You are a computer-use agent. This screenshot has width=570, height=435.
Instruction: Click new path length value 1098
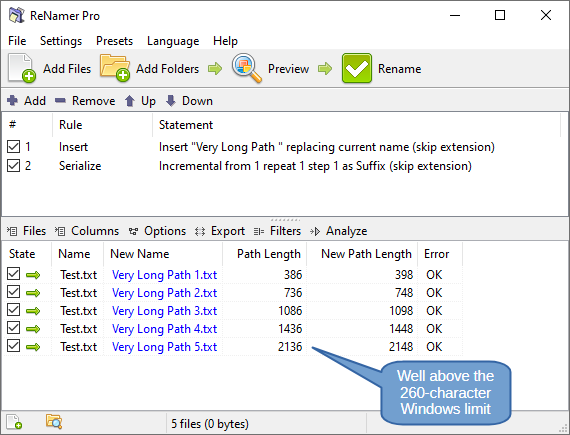pyautogui.click(x=401, y=311)
